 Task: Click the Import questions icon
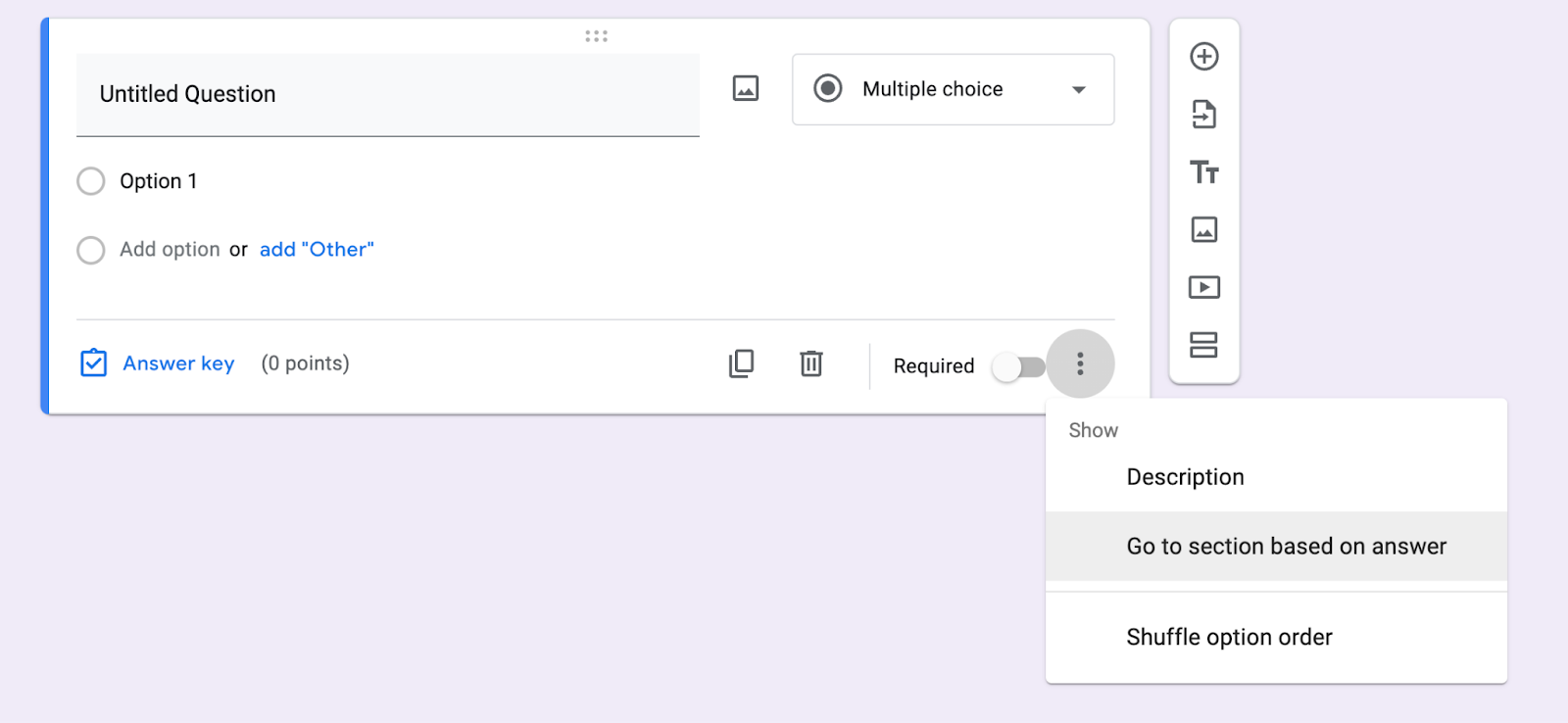tap(1203, 115)
